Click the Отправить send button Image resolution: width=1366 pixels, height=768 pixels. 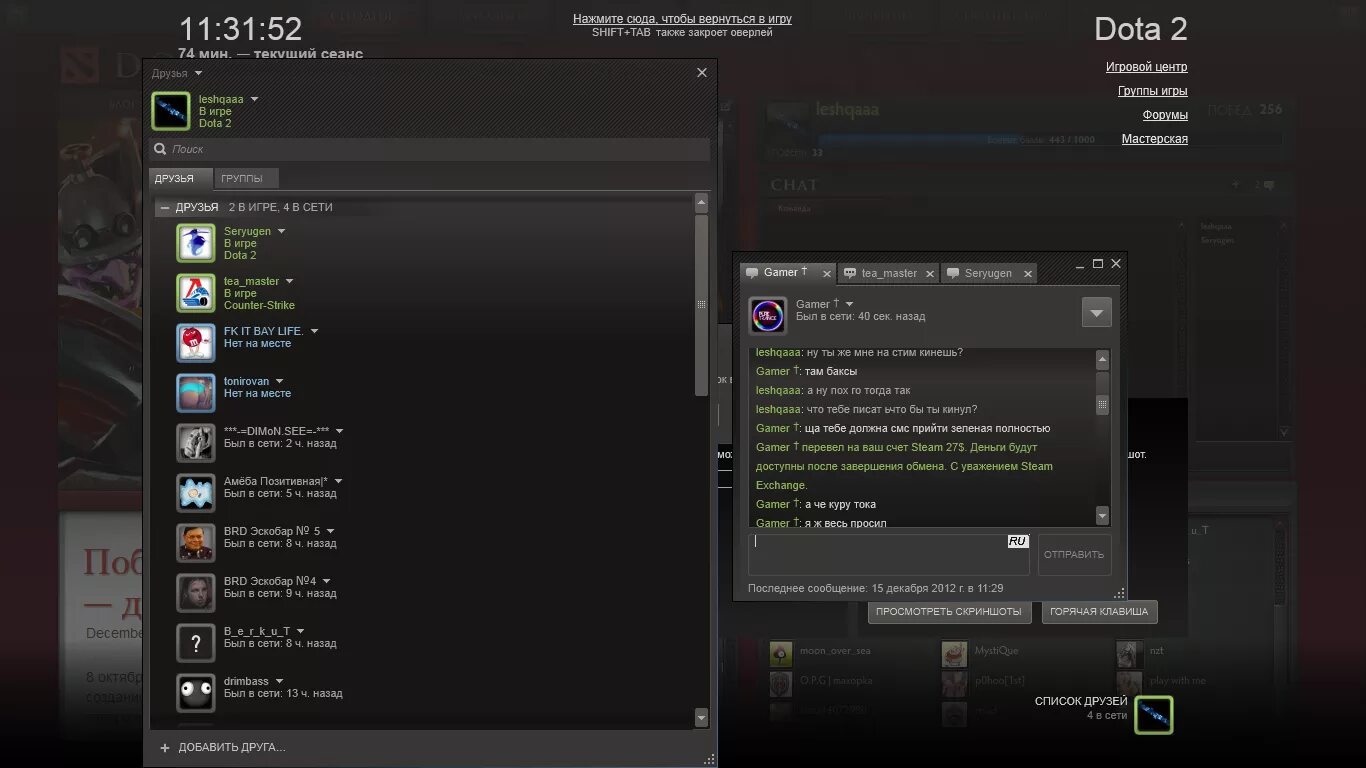tap(1074, 554)
